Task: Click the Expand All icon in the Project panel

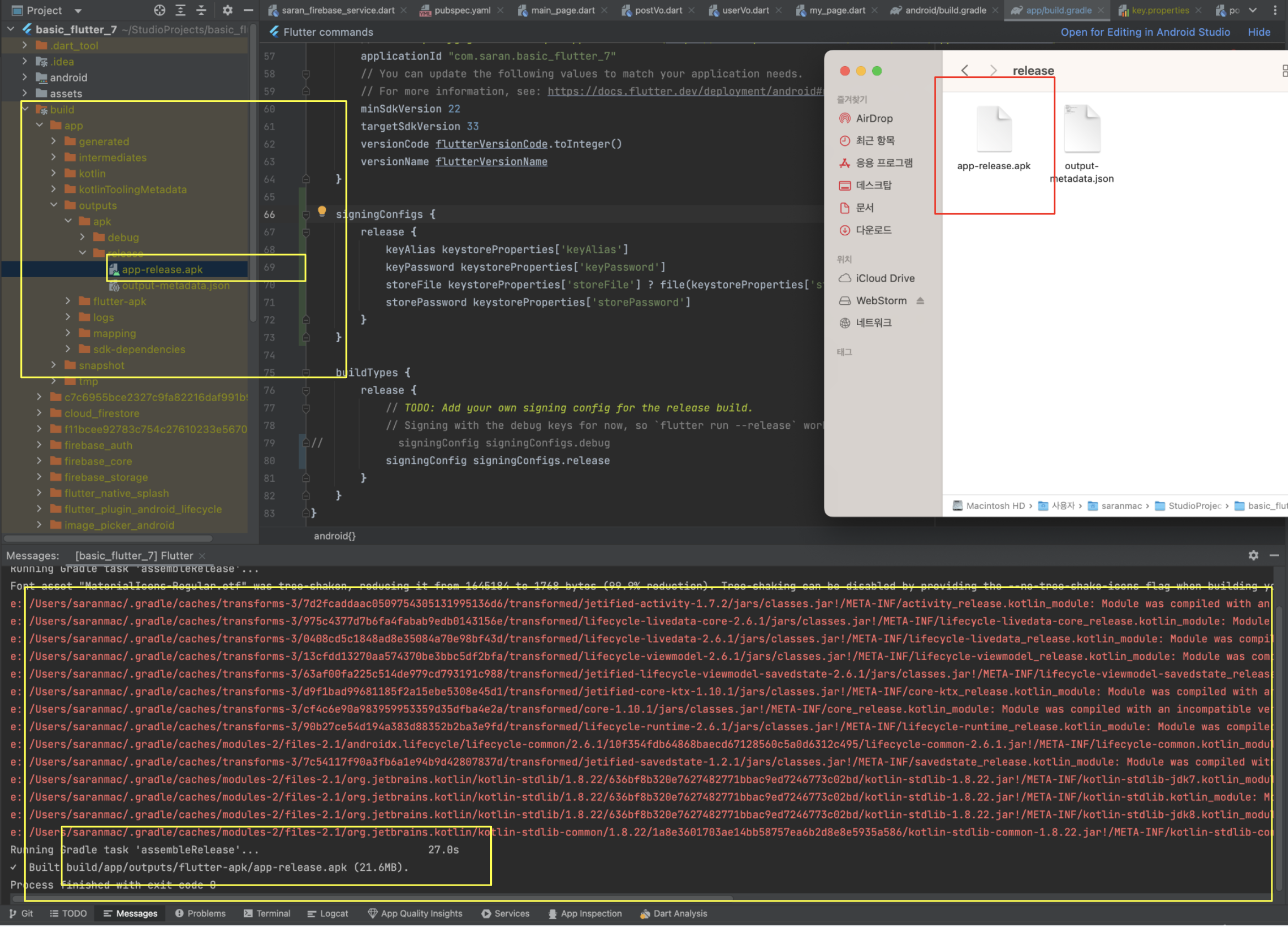Action: (181, 10)
